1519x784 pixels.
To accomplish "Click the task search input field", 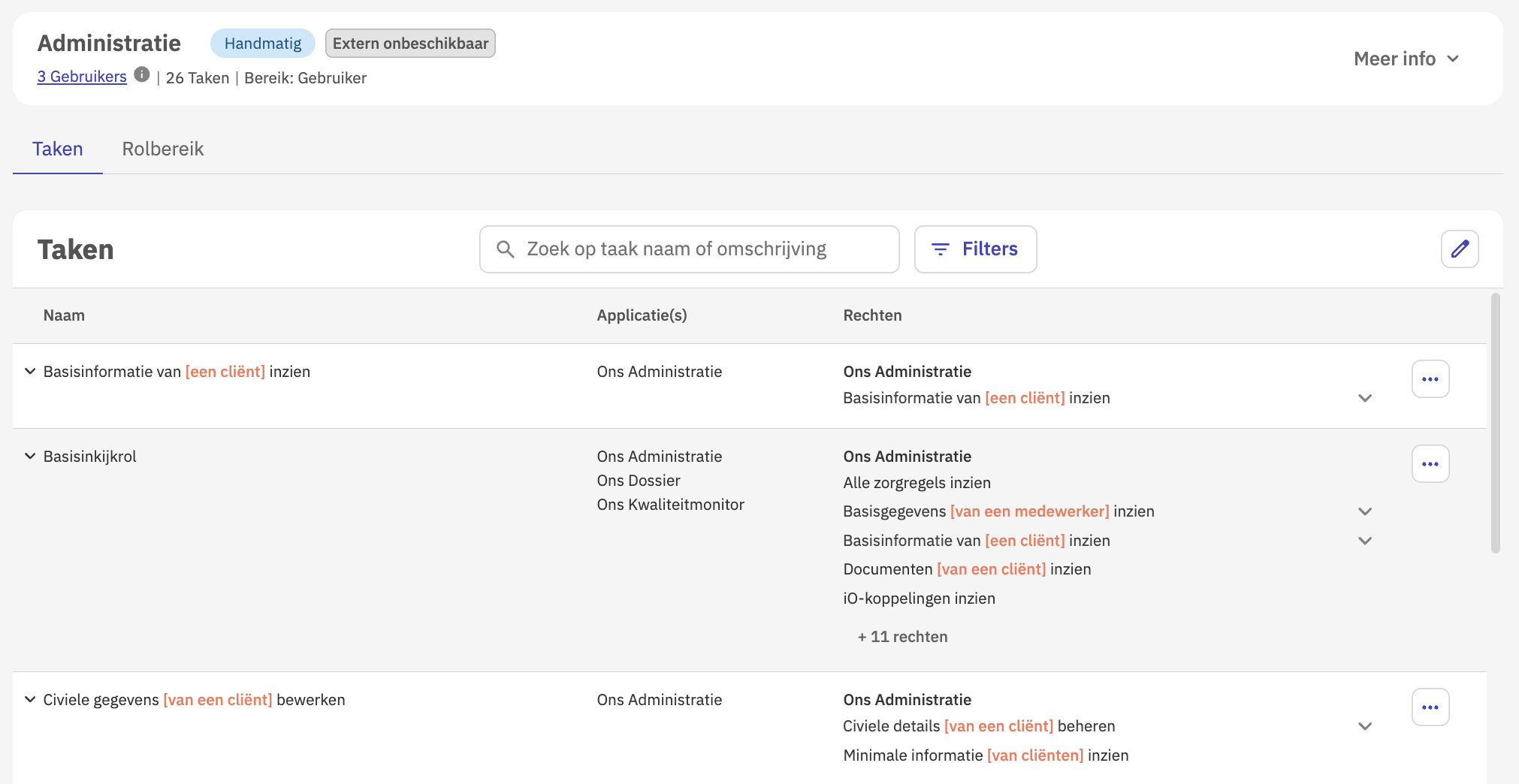I will tap(699, 249).
